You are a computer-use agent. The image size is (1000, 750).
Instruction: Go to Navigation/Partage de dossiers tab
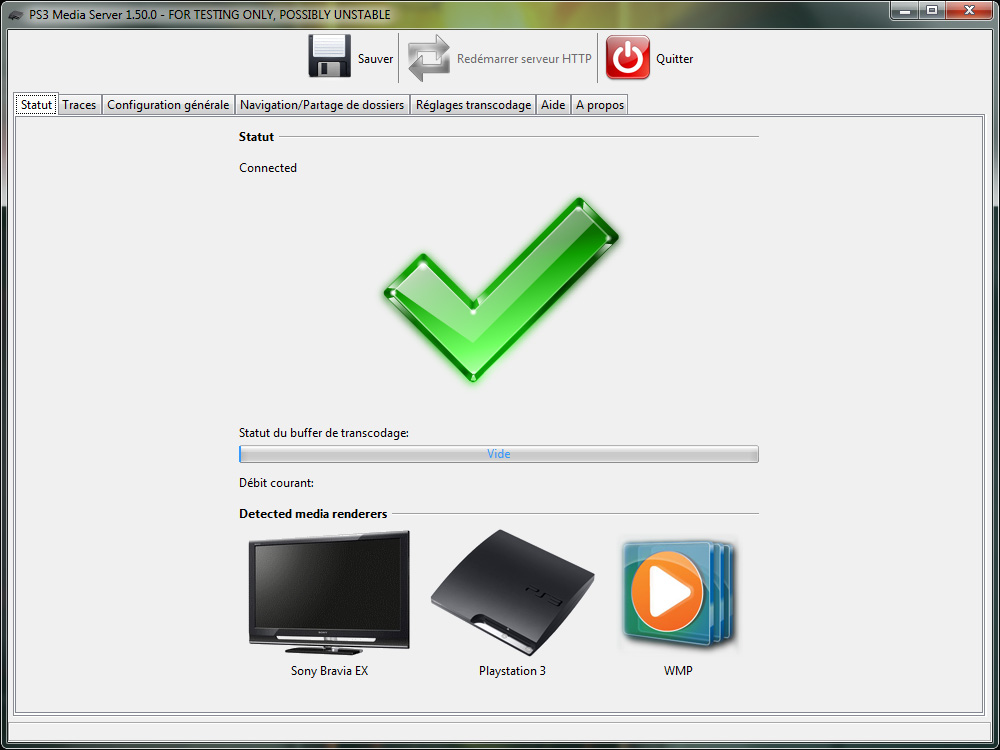click(322, 105)
